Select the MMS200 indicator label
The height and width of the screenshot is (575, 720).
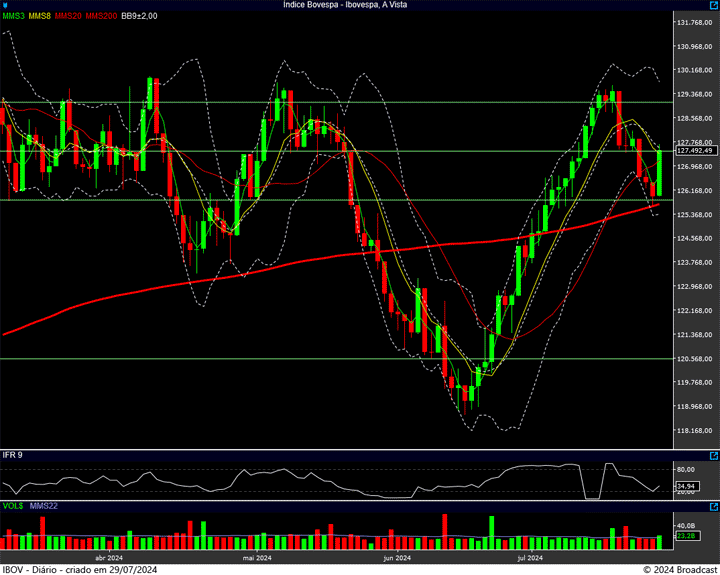click(x=100, y=16)
